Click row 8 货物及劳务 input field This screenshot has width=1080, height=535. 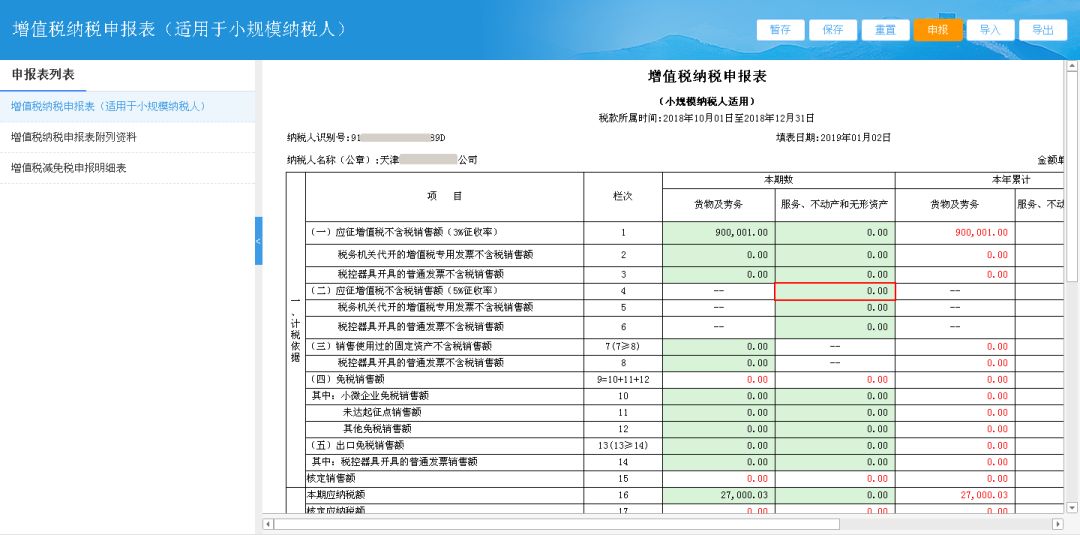tap(718, 363)
